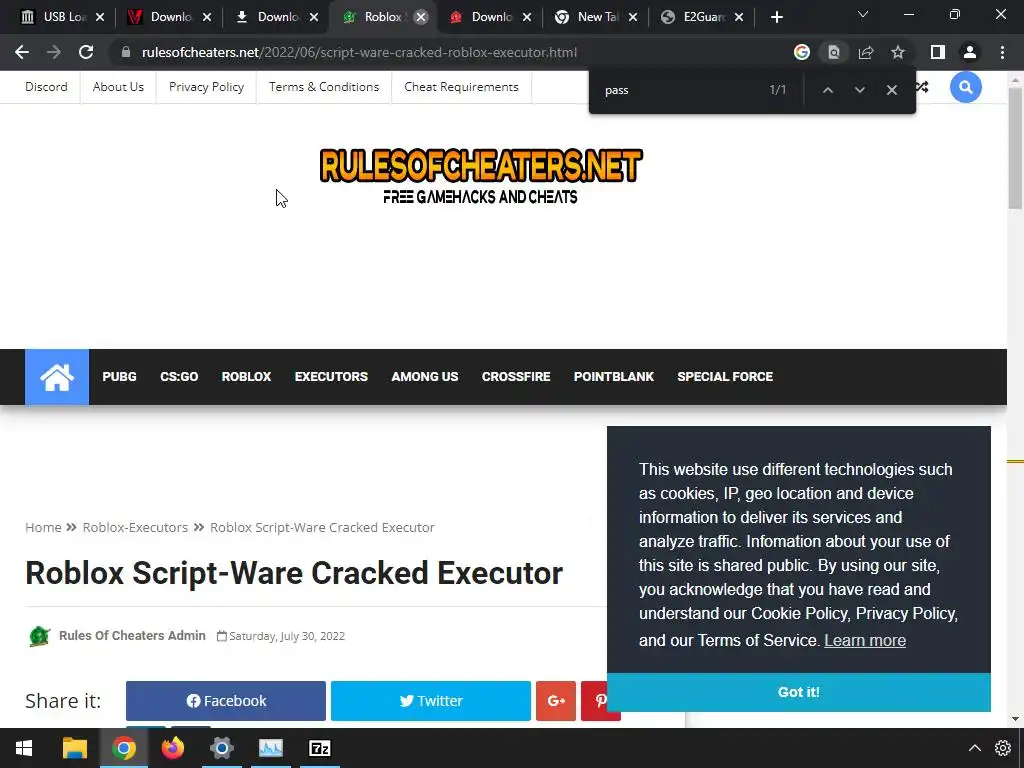Open the Chrome profile icon
The height and width of the screenshot is (768, 1024).
(970, 52)
